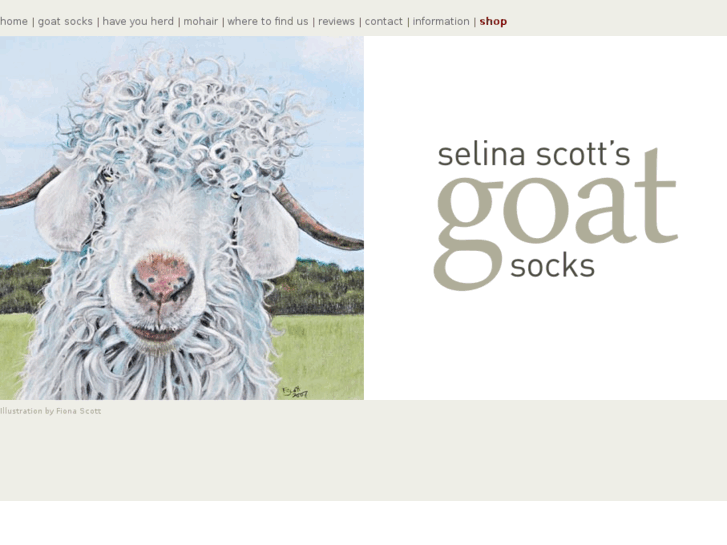Click the artist signature on the painting
This screenshot has width=727, height=545.
(x=295, y=392)
